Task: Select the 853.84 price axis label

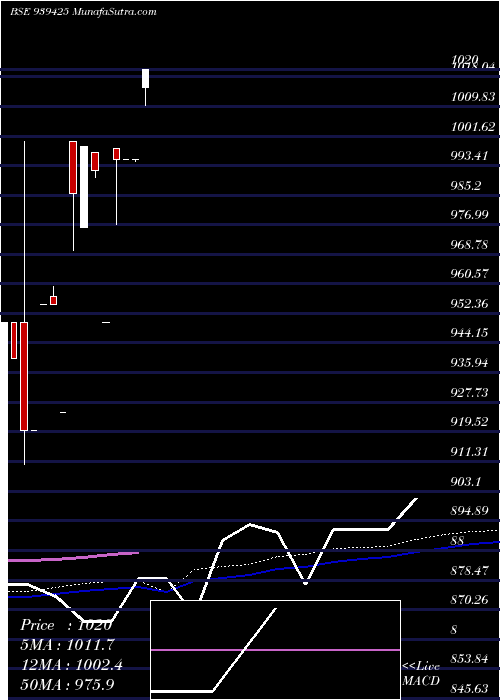Action: 469,658
